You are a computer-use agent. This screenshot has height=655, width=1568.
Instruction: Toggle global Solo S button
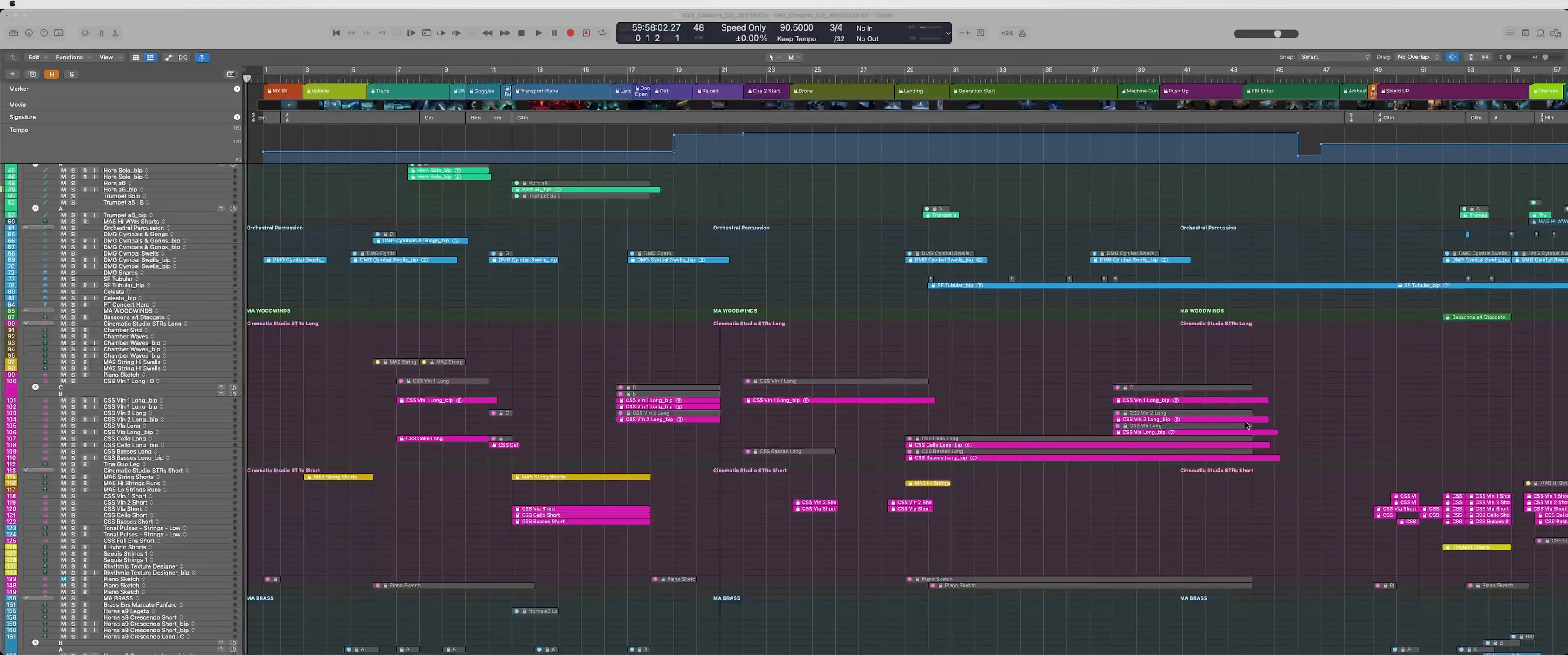tap(71, 74)
